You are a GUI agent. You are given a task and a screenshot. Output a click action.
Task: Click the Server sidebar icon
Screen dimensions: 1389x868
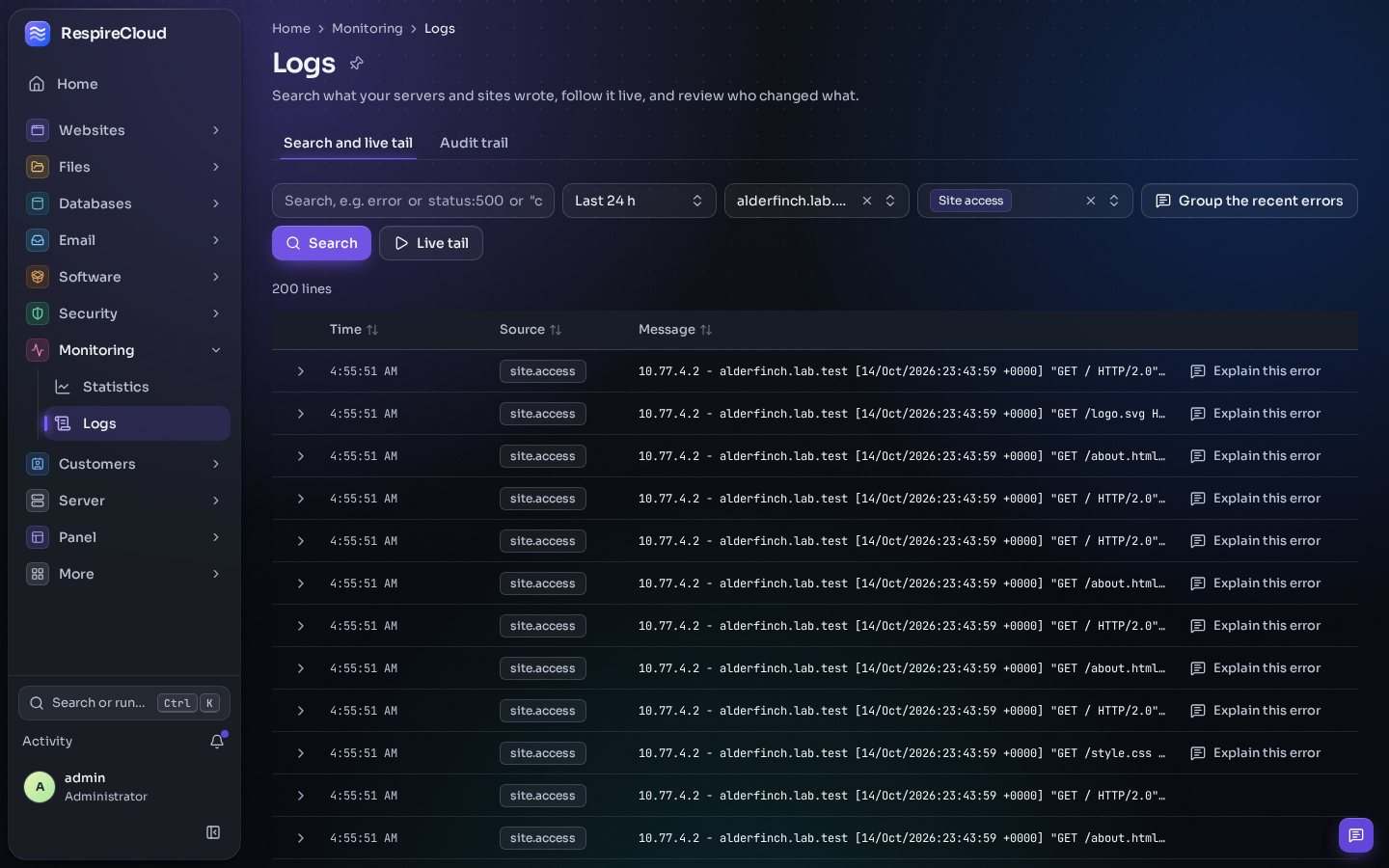point(38,501)
